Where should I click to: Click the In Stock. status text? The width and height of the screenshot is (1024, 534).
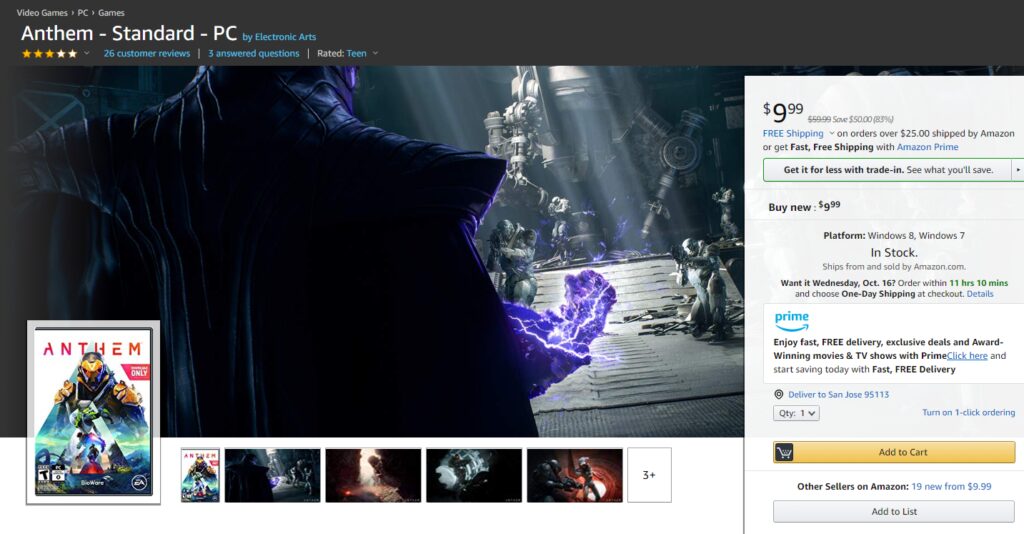tap(893, 252)
